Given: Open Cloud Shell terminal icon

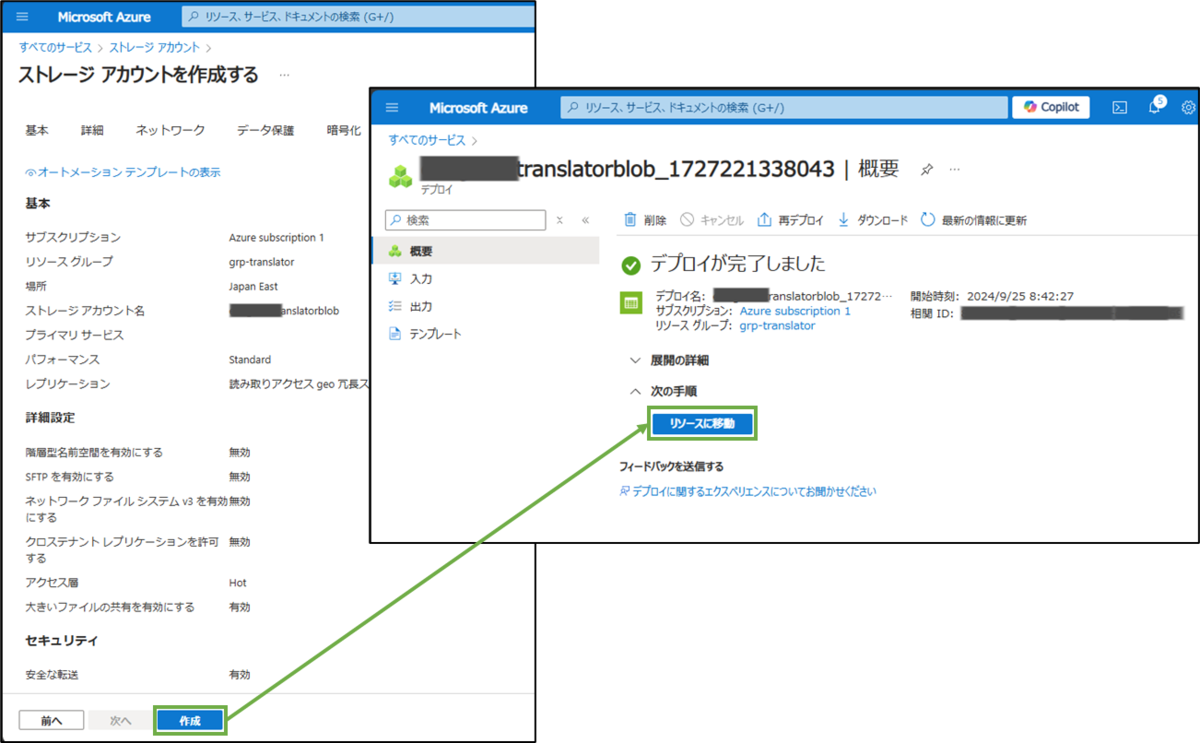Looking at the screenshot, I should coord(1121,107).
